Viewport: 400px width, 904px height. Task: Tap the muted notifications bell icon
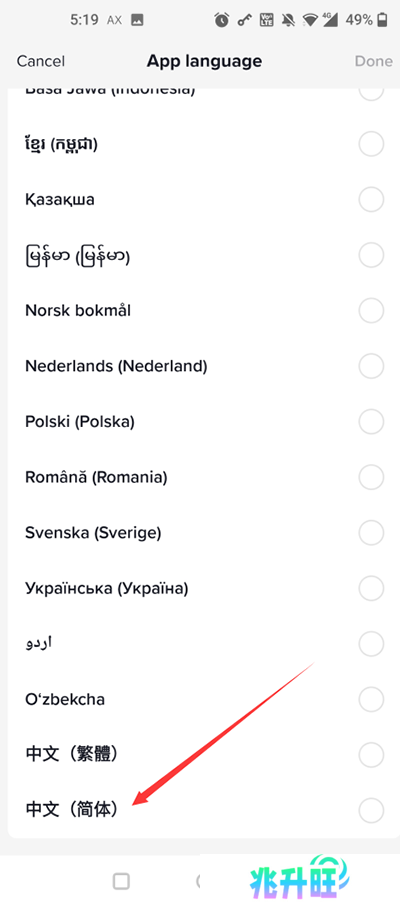pos(288,21)
